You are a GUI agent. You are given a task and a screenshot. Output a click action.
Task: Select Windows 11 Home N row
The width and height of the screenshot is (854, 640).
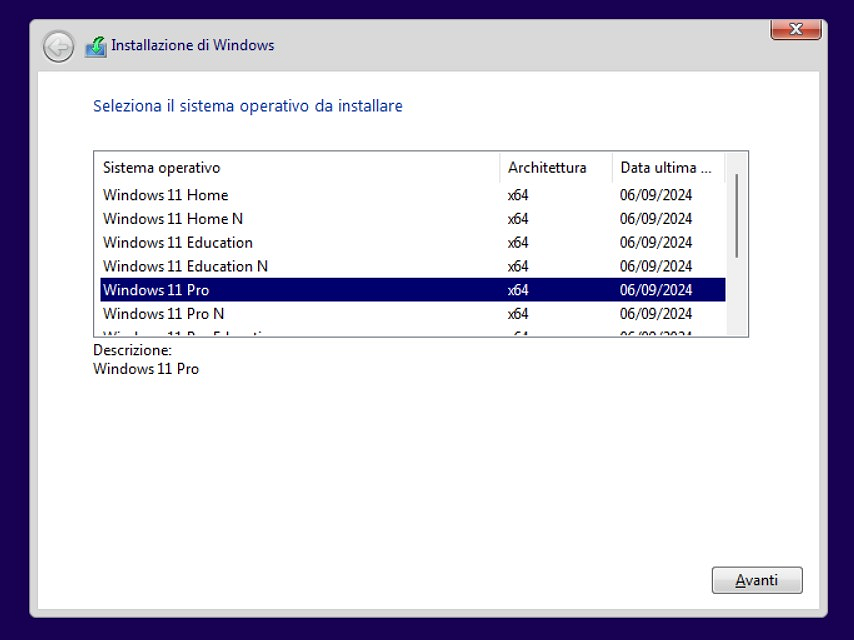click(413, 219)
